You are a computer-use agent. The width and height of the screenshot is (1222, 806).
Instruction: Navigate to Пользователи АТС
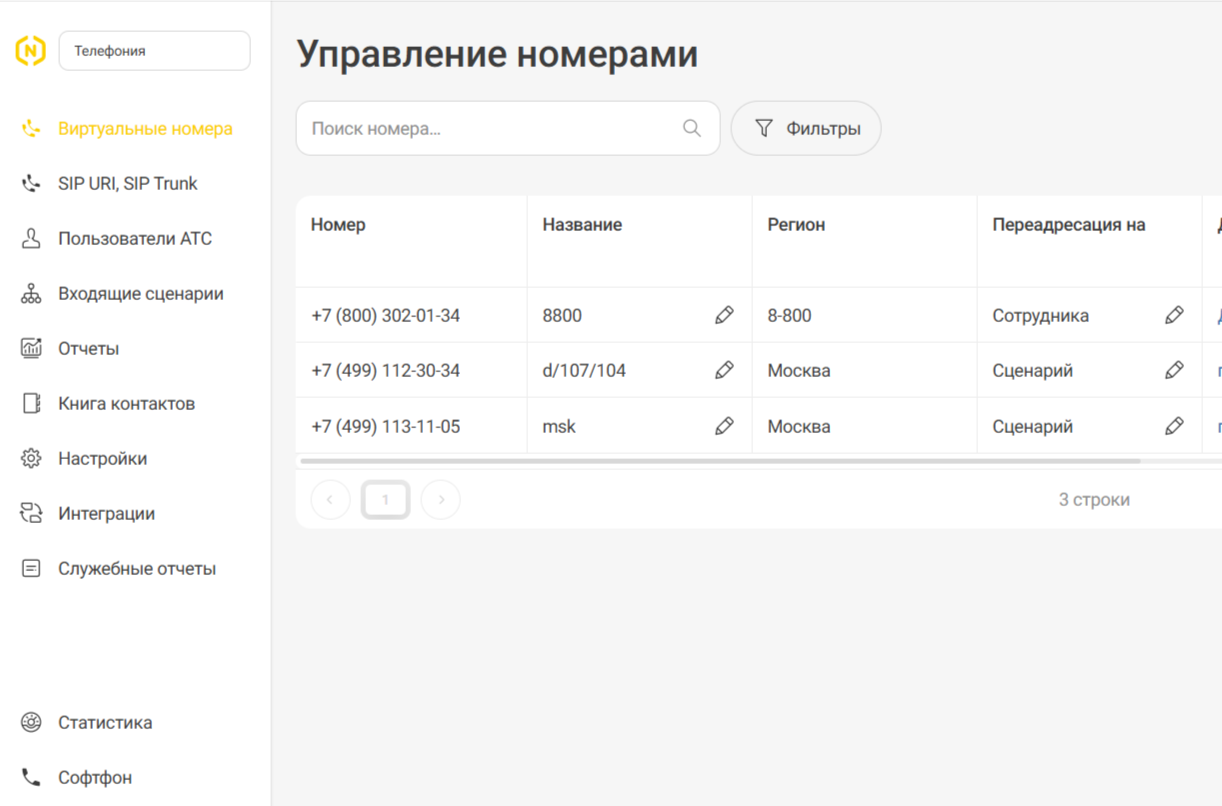(x=134, y=239)
